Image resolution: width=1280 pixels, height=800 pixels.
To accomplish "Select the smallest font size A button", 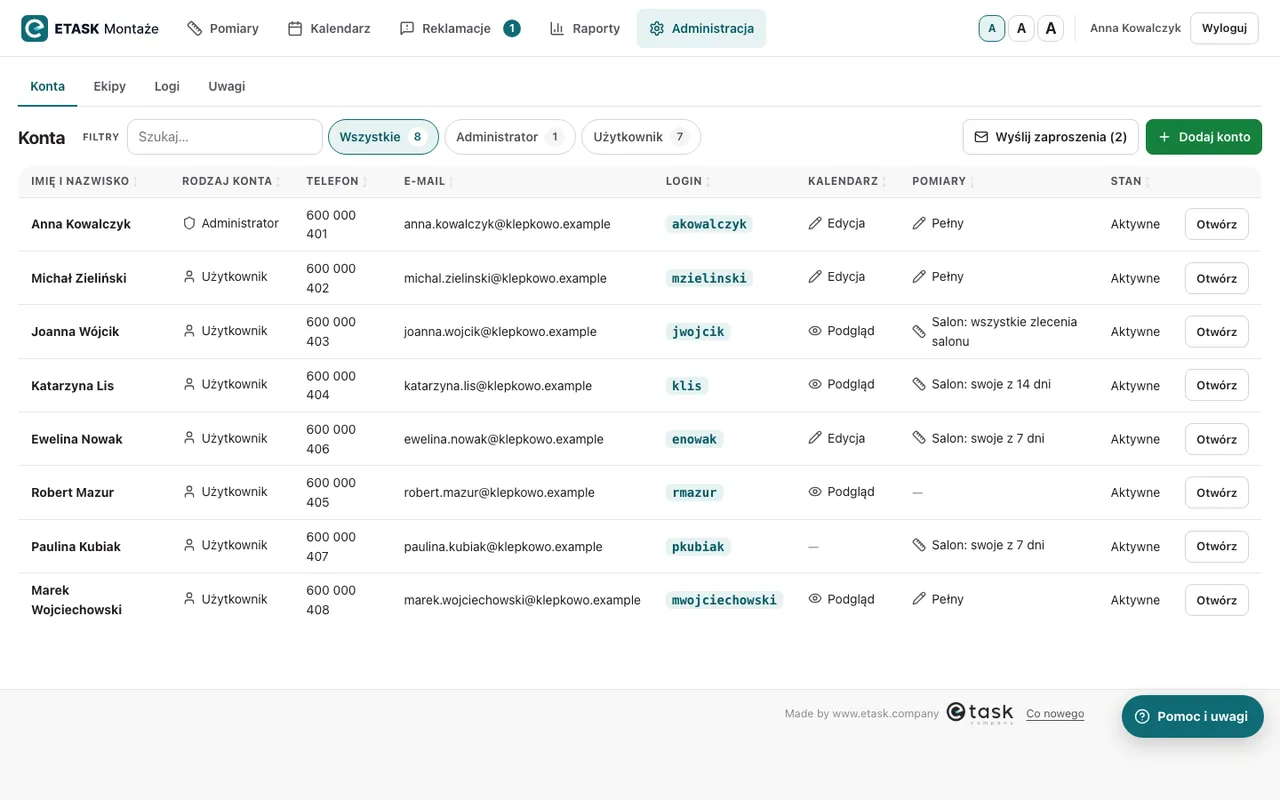I will pyautogui.click(x=992, y=28).
